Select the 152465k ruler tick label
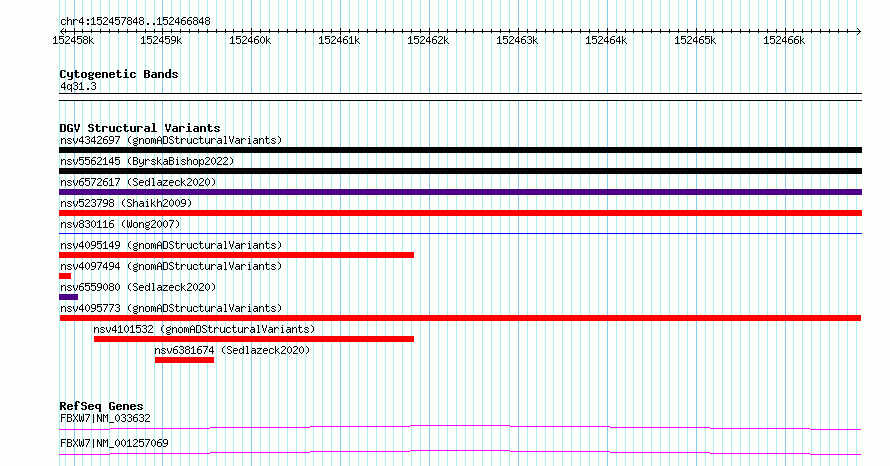The width and height of the screenshot is (890, 466). 695,40
